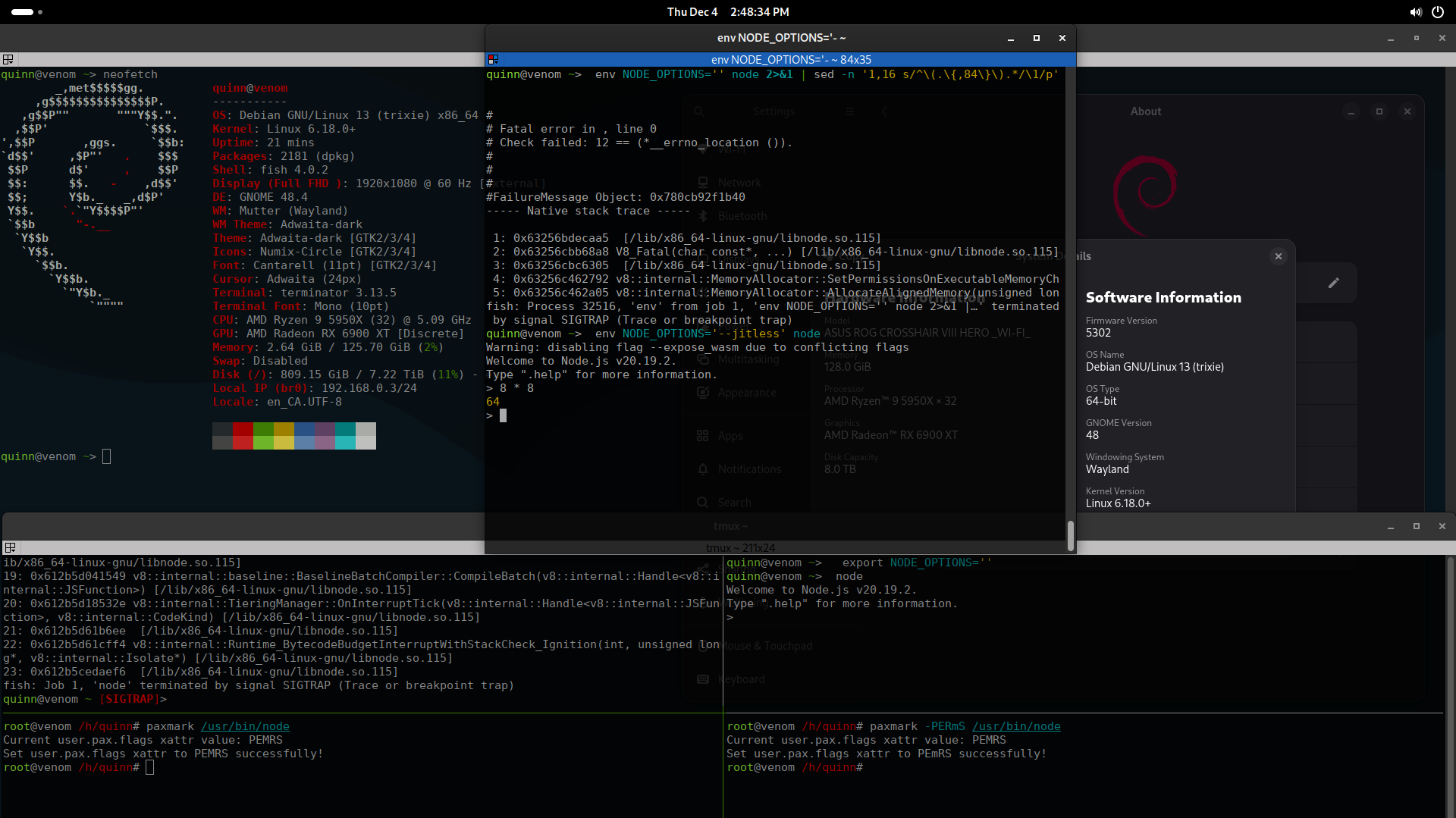Click 'Welcome to Node.js v20.19.2.' in right tmux pane
The image size is (1456, 818).
pos(821,590)
